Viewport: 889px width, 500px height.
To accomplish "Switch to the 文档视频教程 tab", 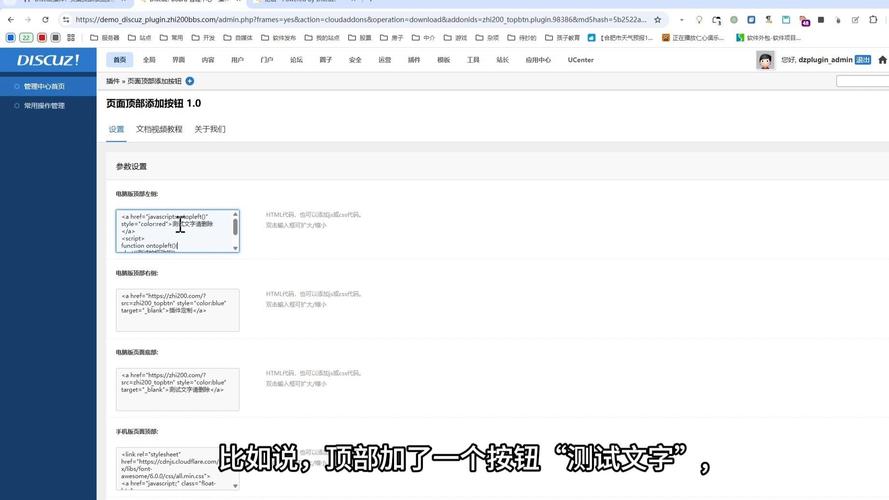I will coord(159,129).
